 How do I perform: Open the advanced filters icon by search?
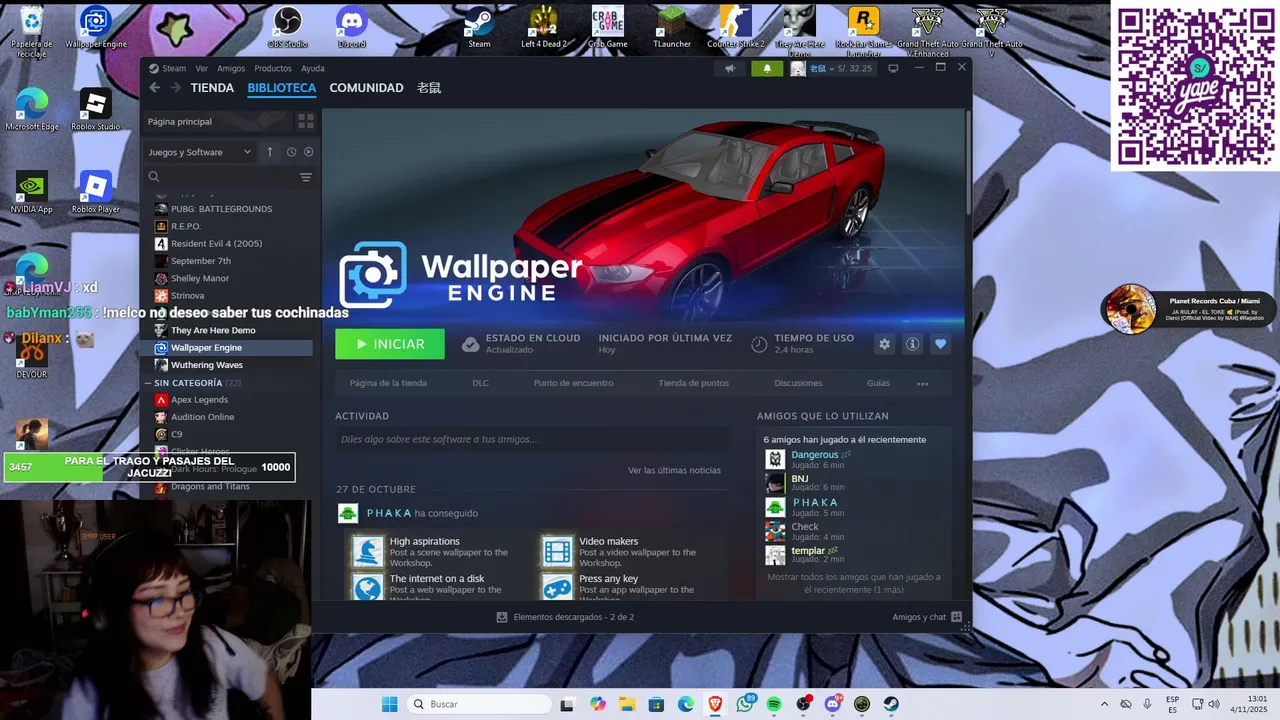(306, 177)
